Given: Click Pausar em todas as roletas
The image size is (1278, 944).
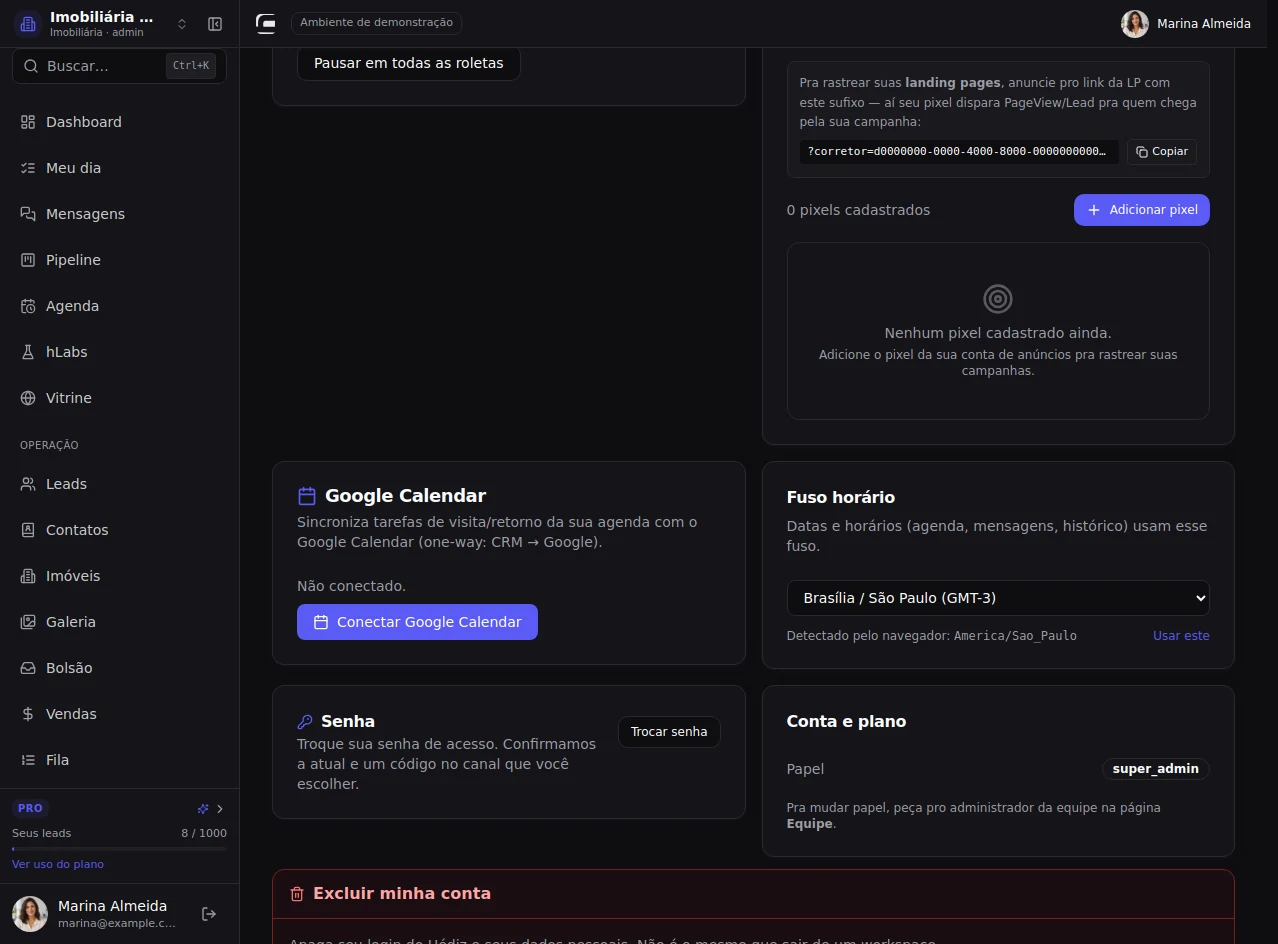Looking at the screenshot, I should (x=409, y=63).
